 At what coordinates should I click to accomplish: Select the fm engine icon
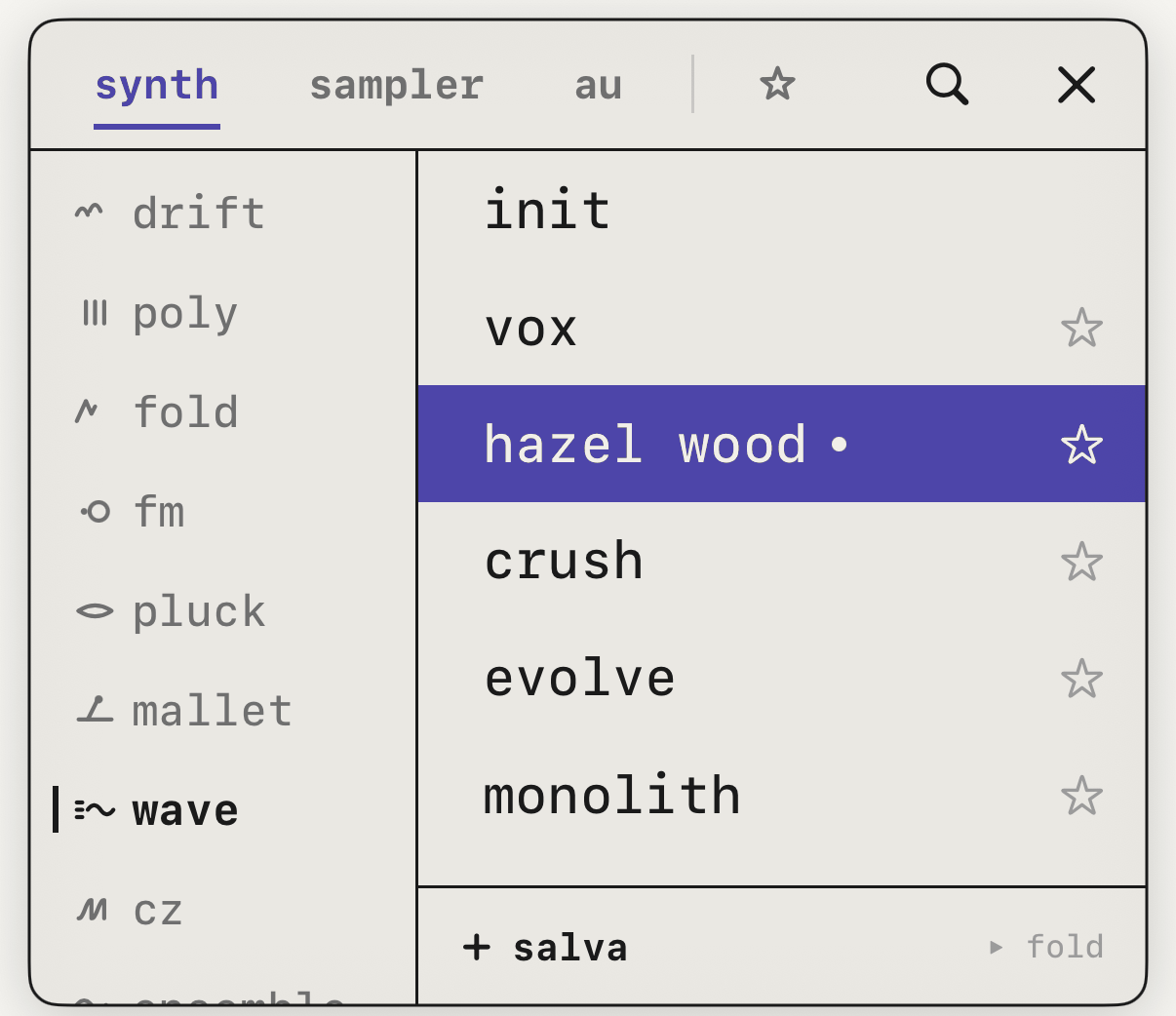pyautogui.click(x=96, y=511)
